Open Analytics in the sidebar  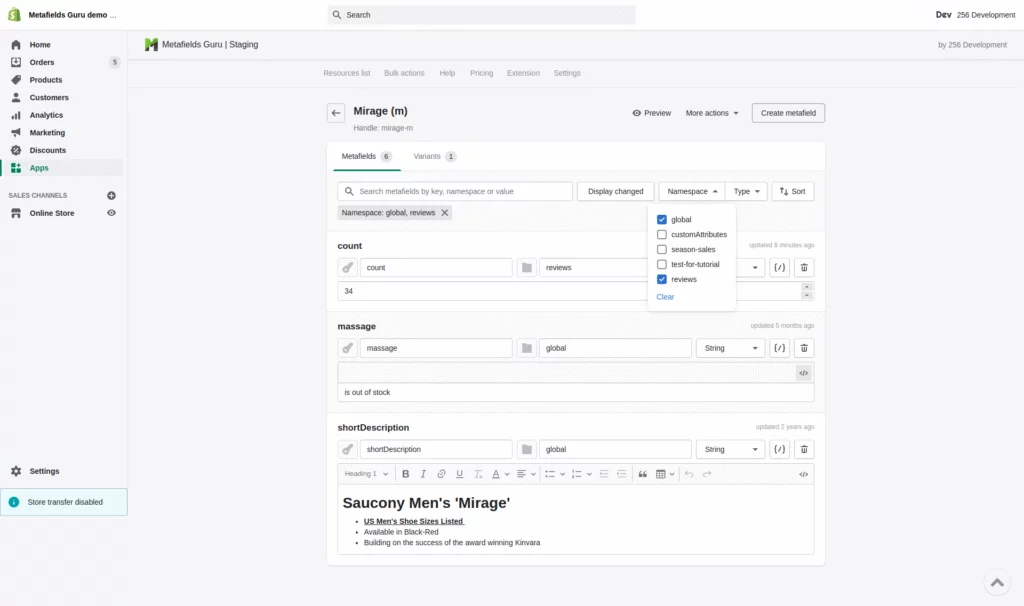click(46, 116)
